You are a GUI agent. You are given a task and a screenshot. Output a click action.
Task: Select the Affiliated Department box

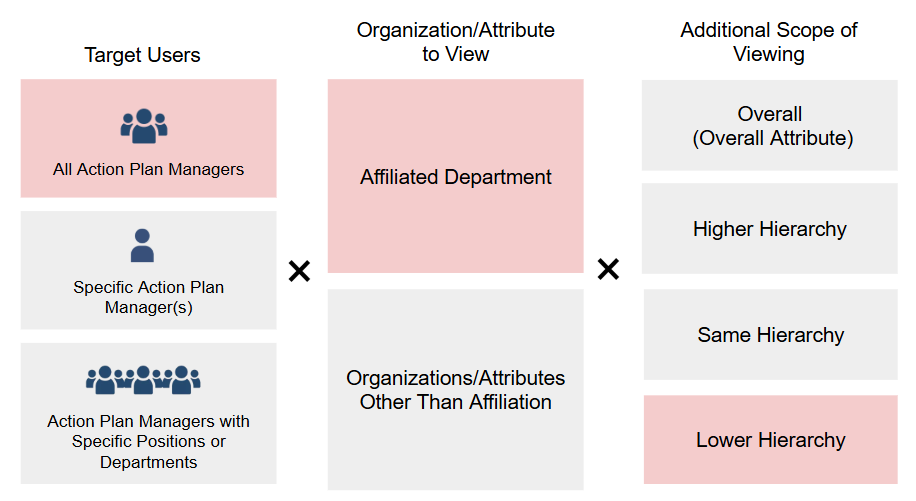pos(455,177)
